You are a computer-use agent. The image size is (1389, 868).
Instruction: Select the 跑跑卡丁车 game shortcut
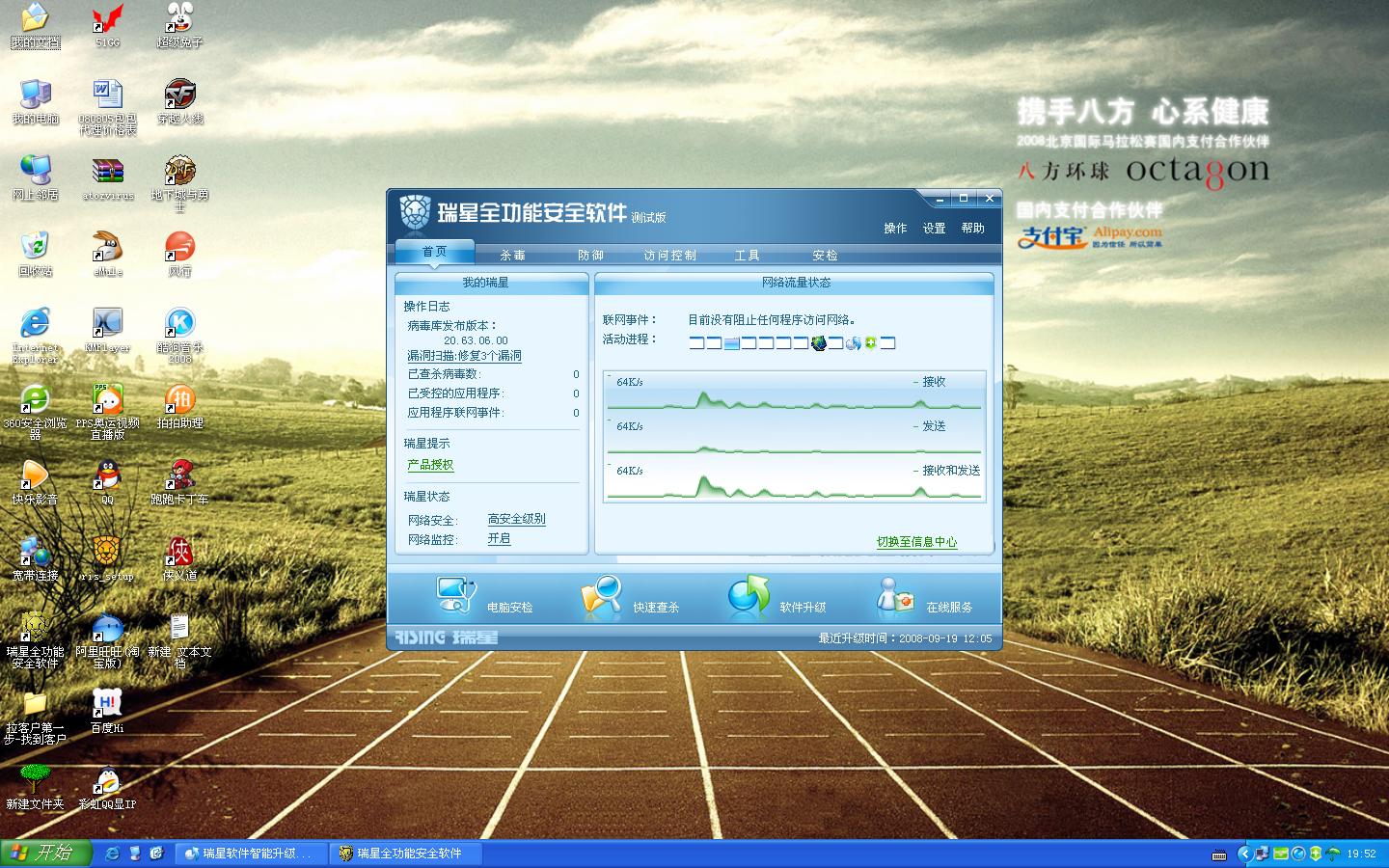[180, 483]
